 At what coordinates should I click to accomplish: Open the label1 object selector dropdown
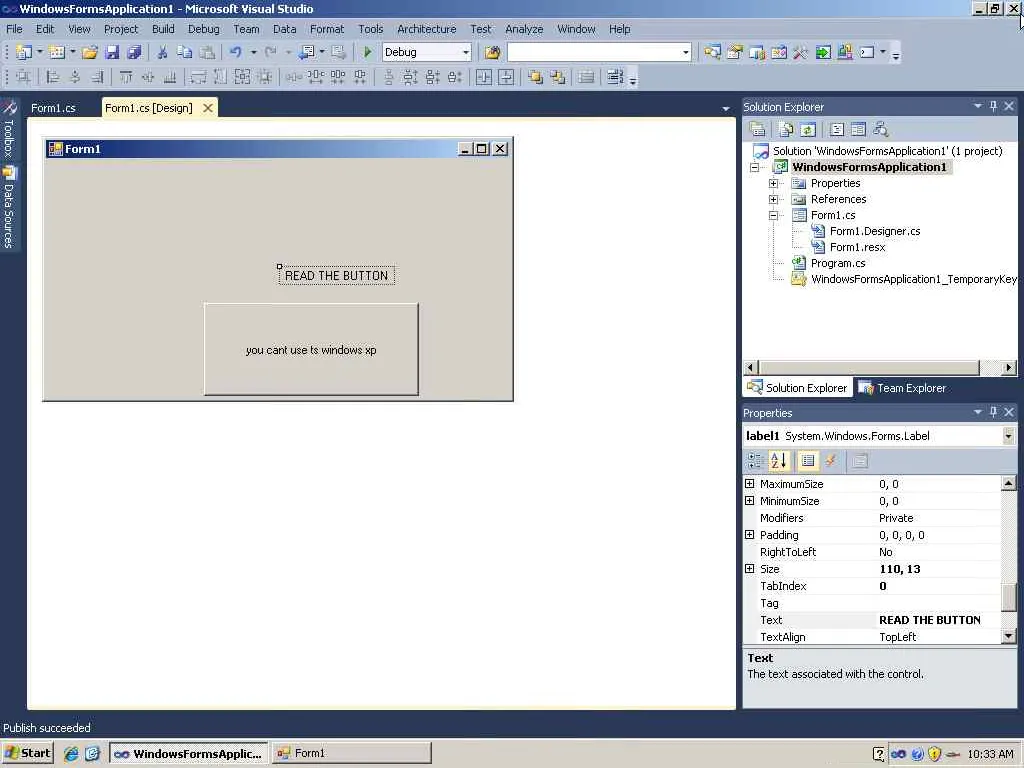1009,436
